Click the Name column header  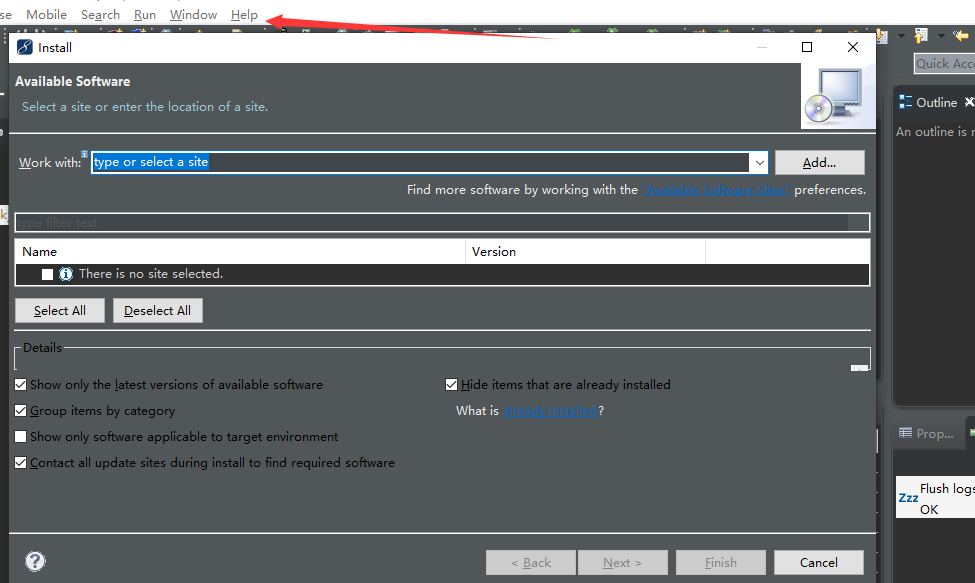pyautogui.click(x=240, y=252)
